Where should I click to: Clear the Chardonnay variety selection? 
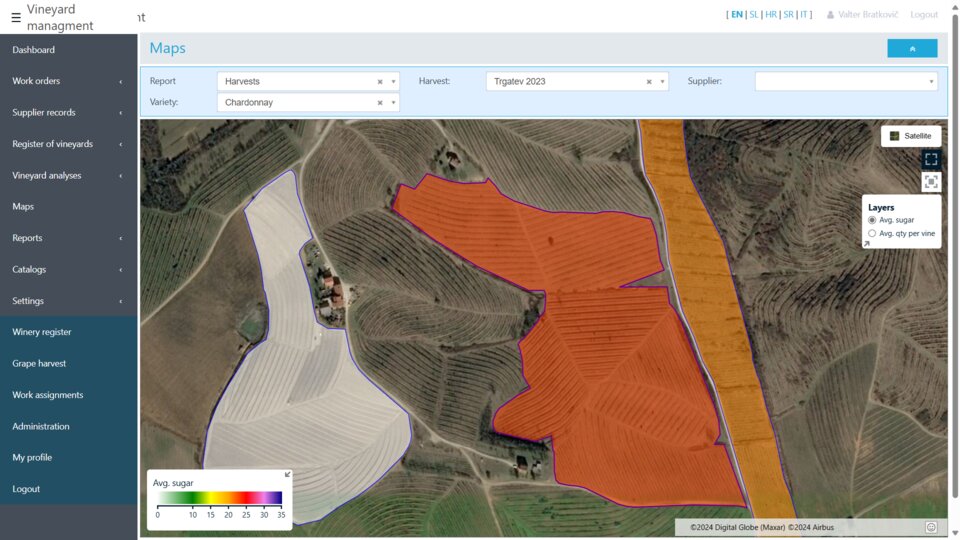click(x=380, y=103)
